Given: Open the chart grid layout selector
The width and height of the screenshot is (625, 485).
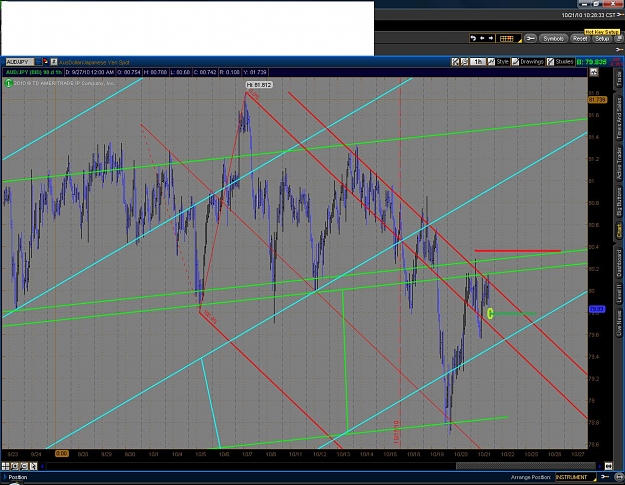Looking at the screenshot, I should pos(509,39).
